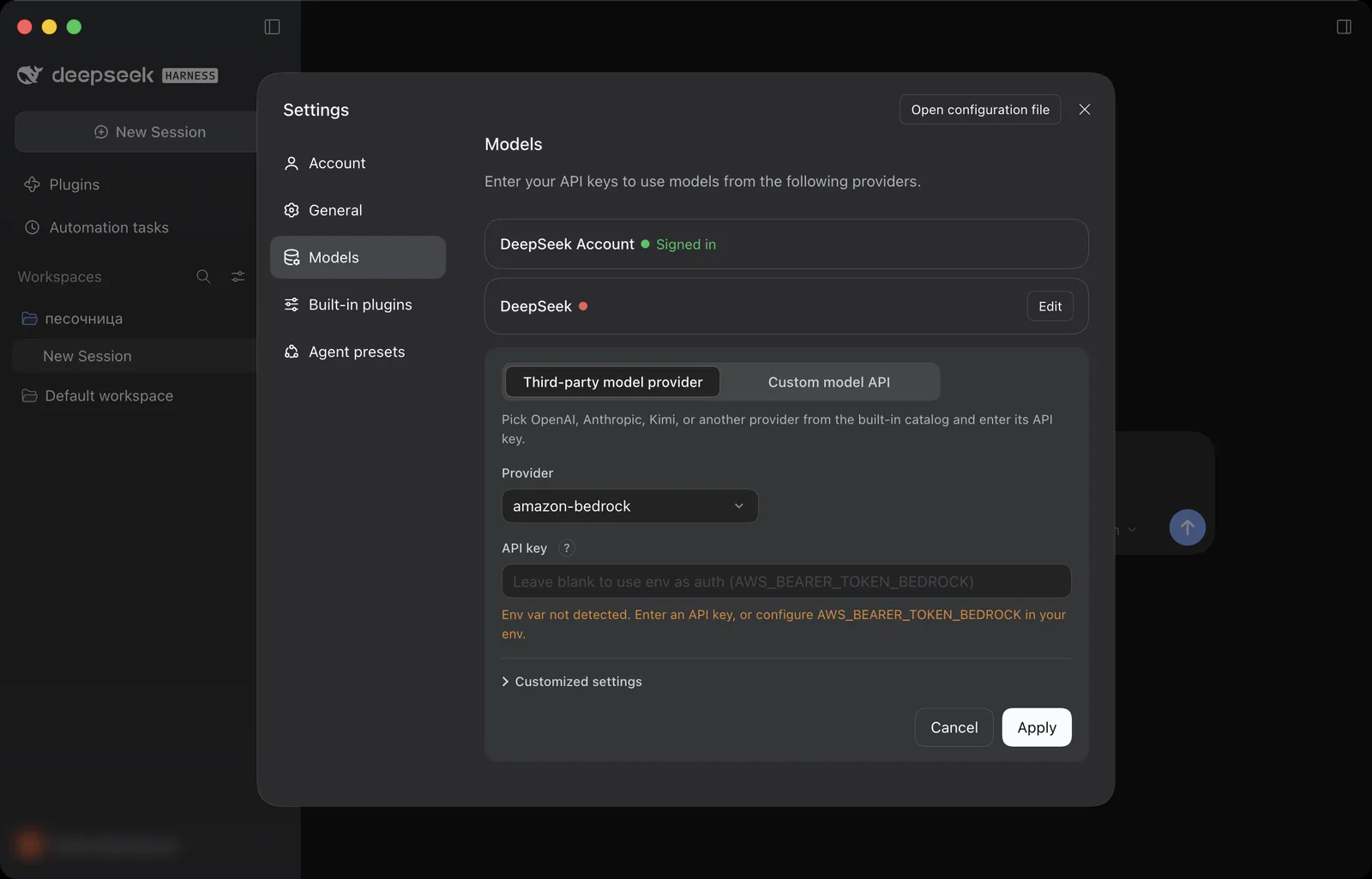
Task: Click the blue send arrow button
Action: tap(1188, 527)
